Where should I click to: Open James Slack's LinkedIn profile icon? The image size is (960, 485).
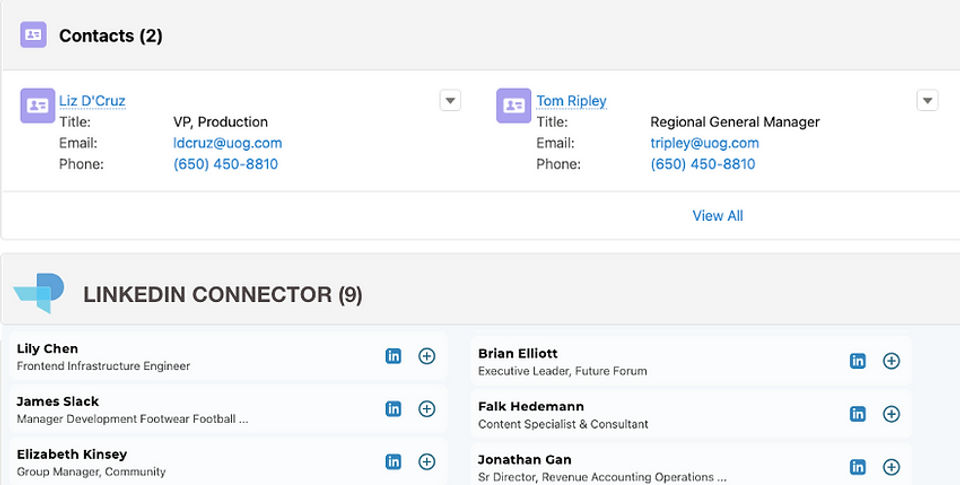pos(393,409)
